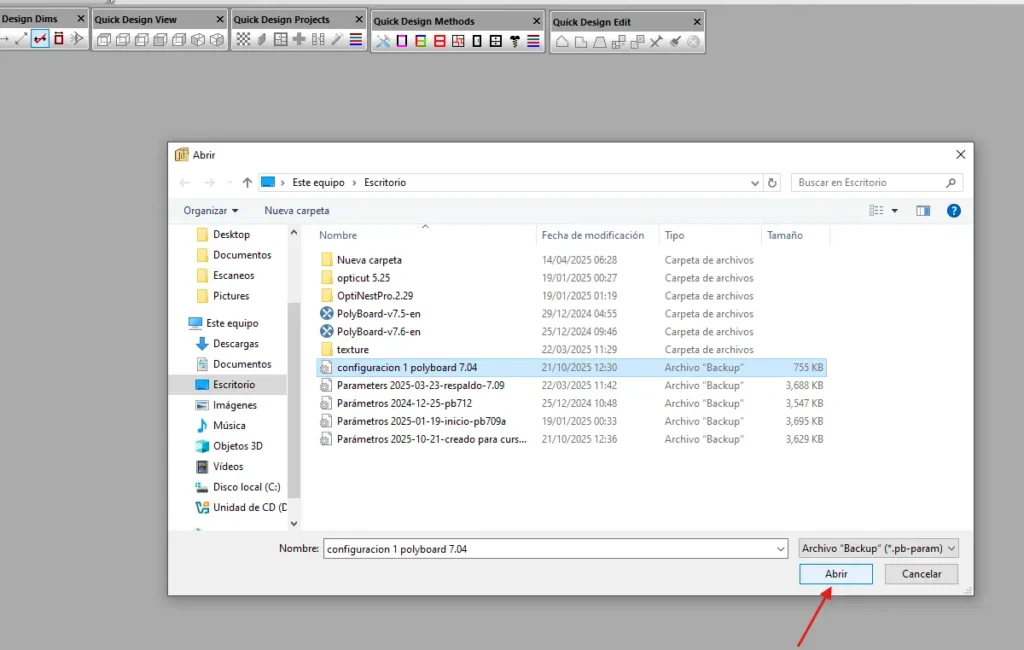The width and height of the screenshot is (1024, 650).
Task: Expand the Organizar menu
Action: coord(211,211)
